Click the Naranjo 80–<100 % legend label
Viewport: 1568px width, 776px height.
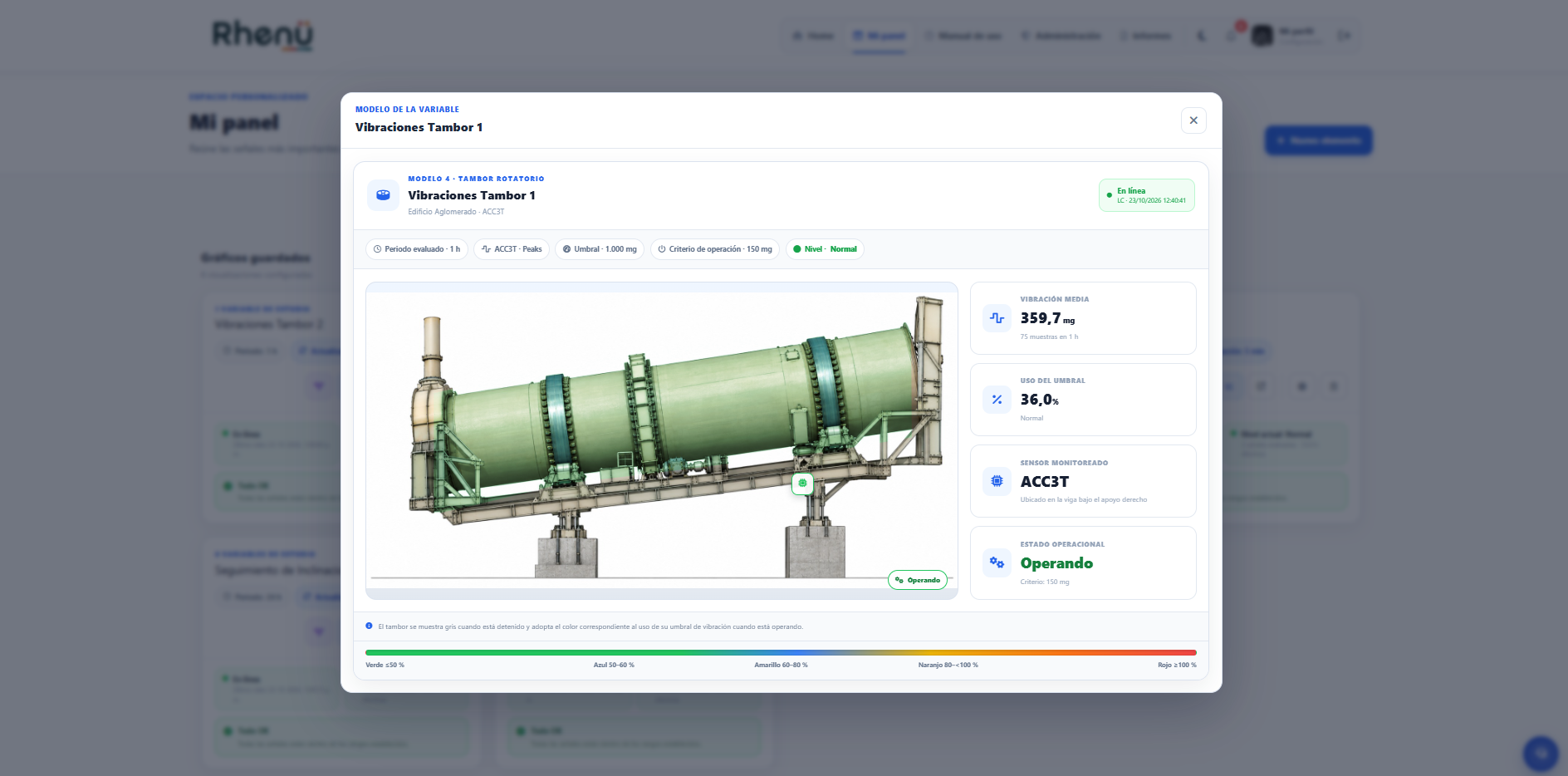[x=948, y=665]
